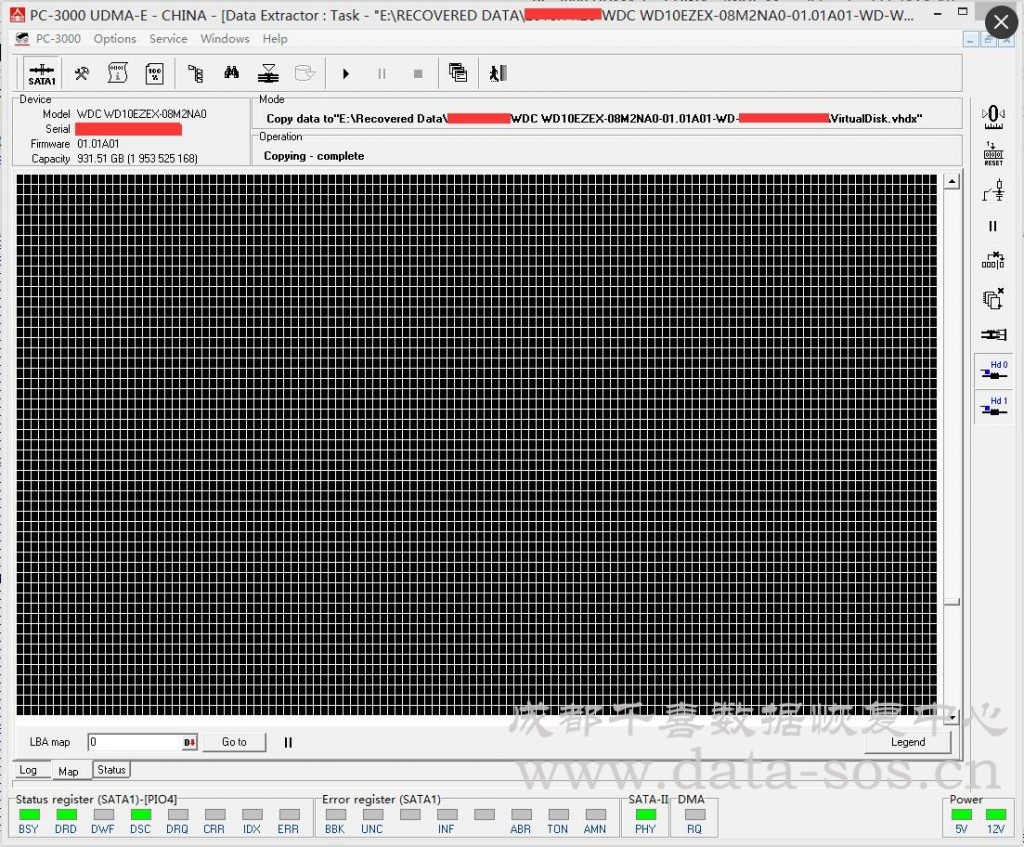Select the Hd 0 head icon
This screenshot has height=847, width=1024.
pos(992,368)
